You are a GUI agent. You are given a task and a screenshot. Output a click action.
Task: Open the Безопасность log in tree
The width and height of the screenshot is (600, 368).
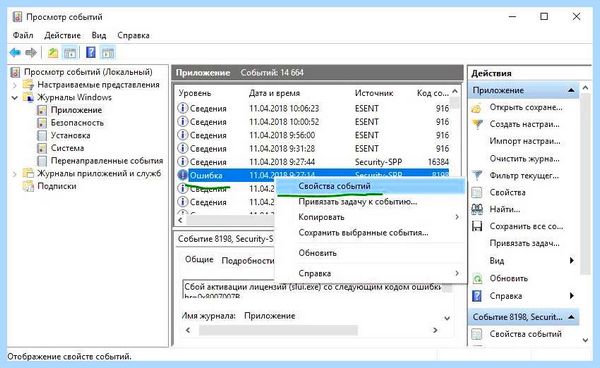point(77,123)
